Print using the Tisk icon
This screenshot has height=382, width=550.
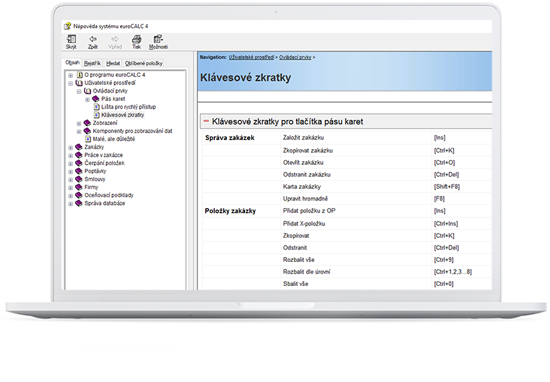(x=136, y=39)
